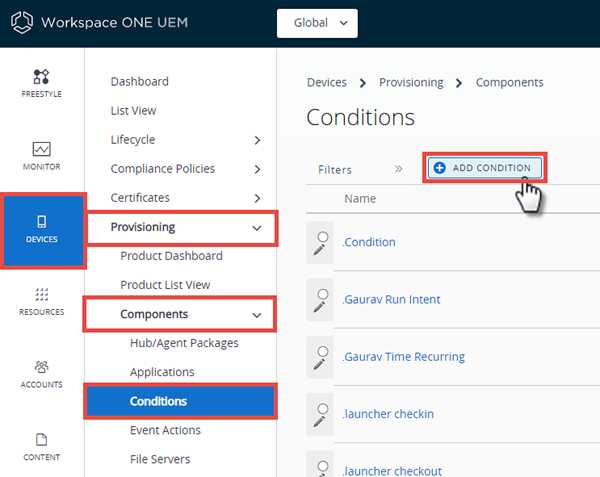Click Components breadcrumb link
The width and height of the screenshot is (600, 477).
509,82
